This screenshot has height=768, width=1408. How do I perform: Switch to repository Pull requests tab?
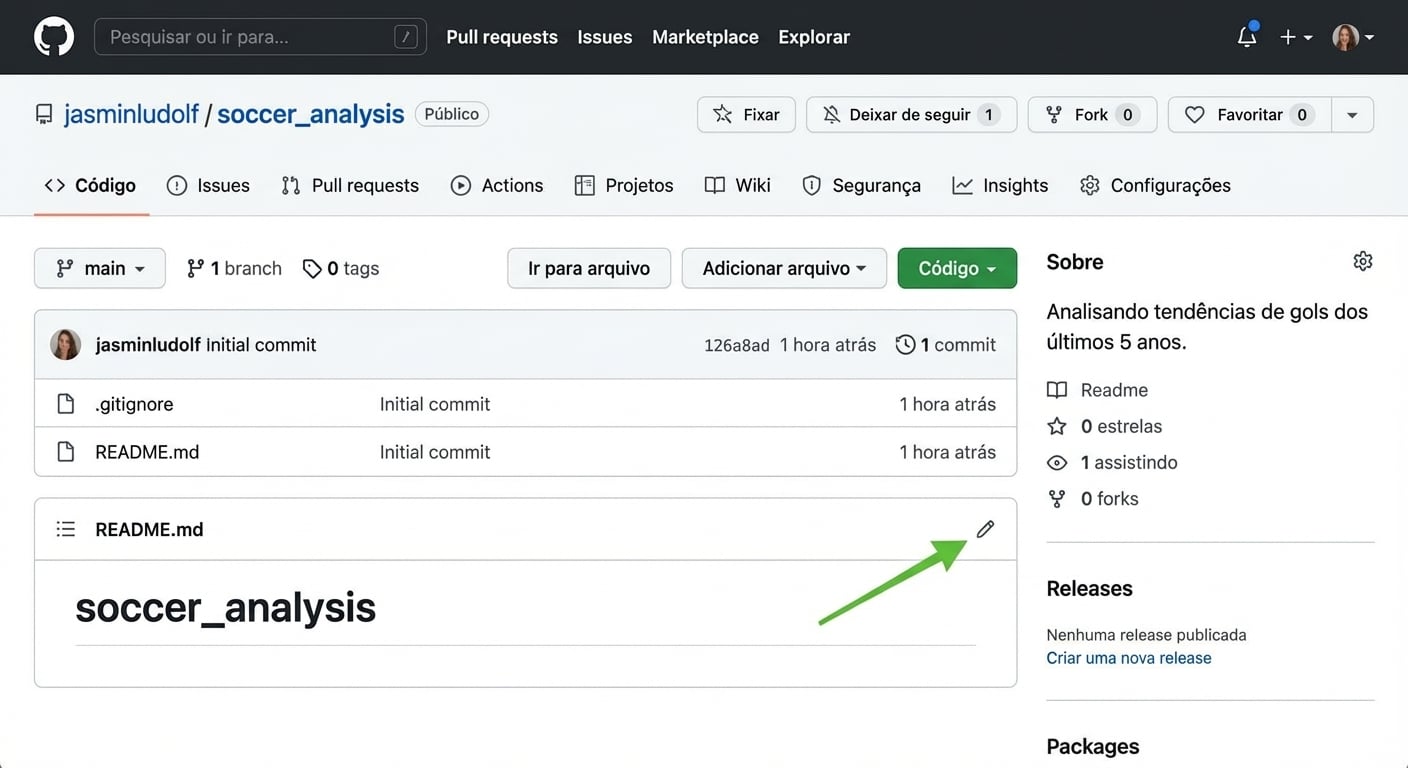(350, 185)
